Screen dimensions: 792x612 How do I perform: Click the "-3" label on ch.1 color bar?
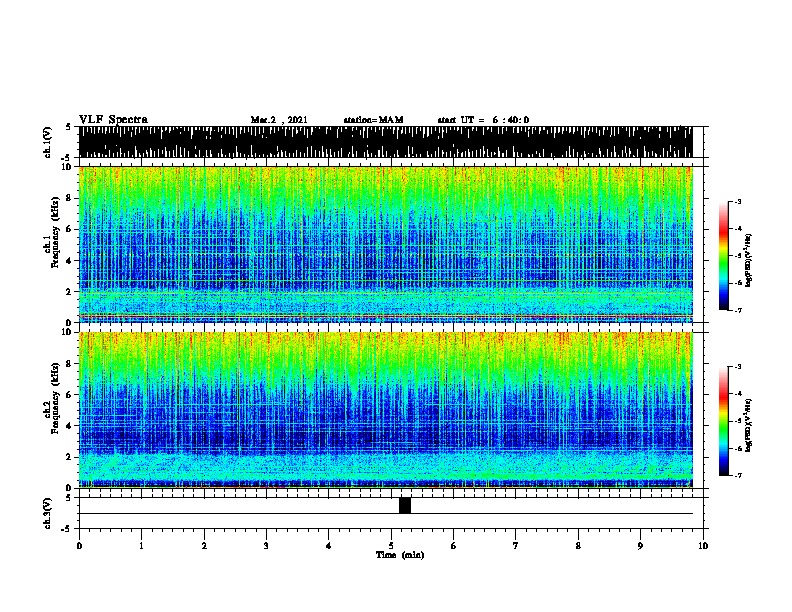pos(738,201)
